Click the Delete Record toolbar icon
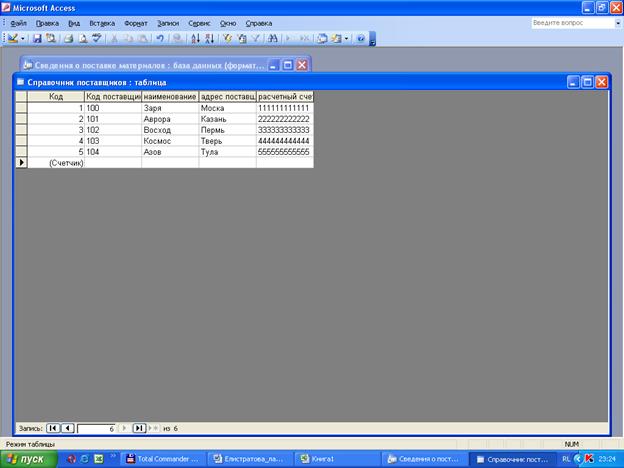The width and height of the screenshot is (624, 468). (x=304, y=39)
